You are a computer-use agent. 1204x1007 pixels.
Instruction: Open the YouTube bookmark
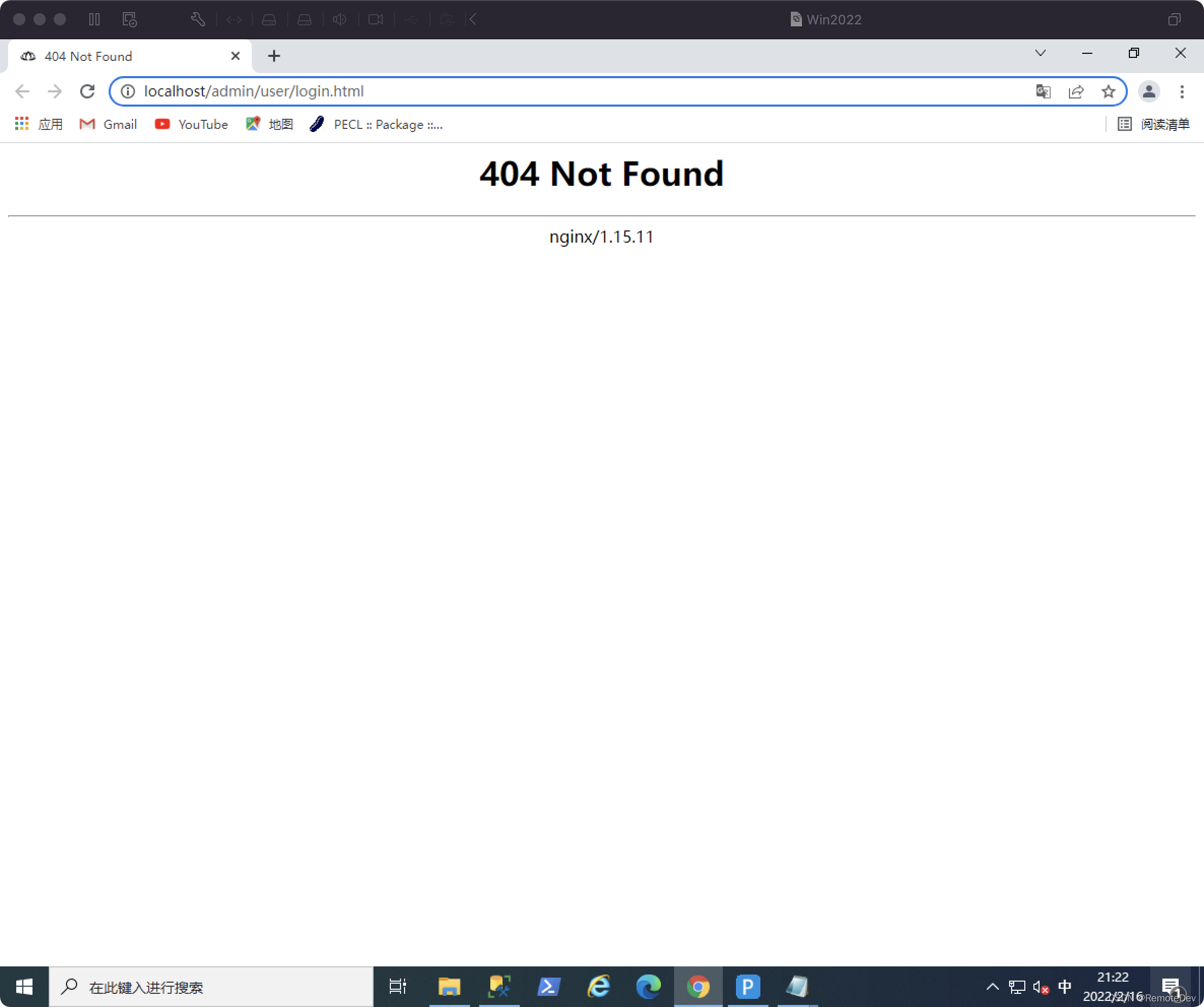pyautogui.click(x=191, y=124)
